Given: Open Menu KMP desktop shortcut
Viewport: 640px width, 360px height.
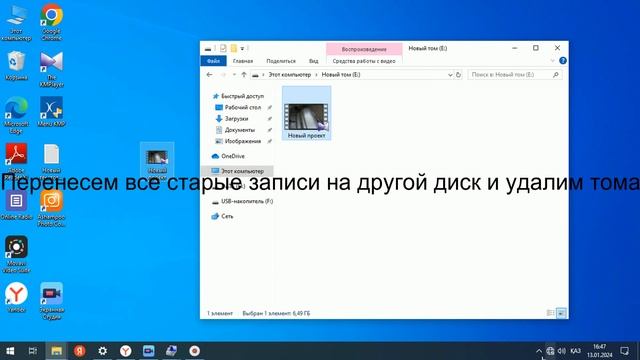Looking at the screenshot, I should 51,112.
